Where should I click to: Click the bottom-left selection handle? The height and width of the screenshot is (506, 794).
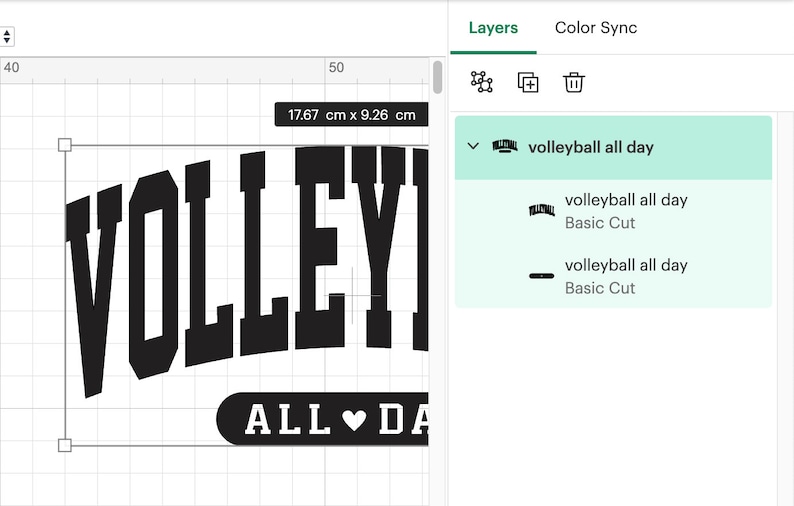click(65, 445)
